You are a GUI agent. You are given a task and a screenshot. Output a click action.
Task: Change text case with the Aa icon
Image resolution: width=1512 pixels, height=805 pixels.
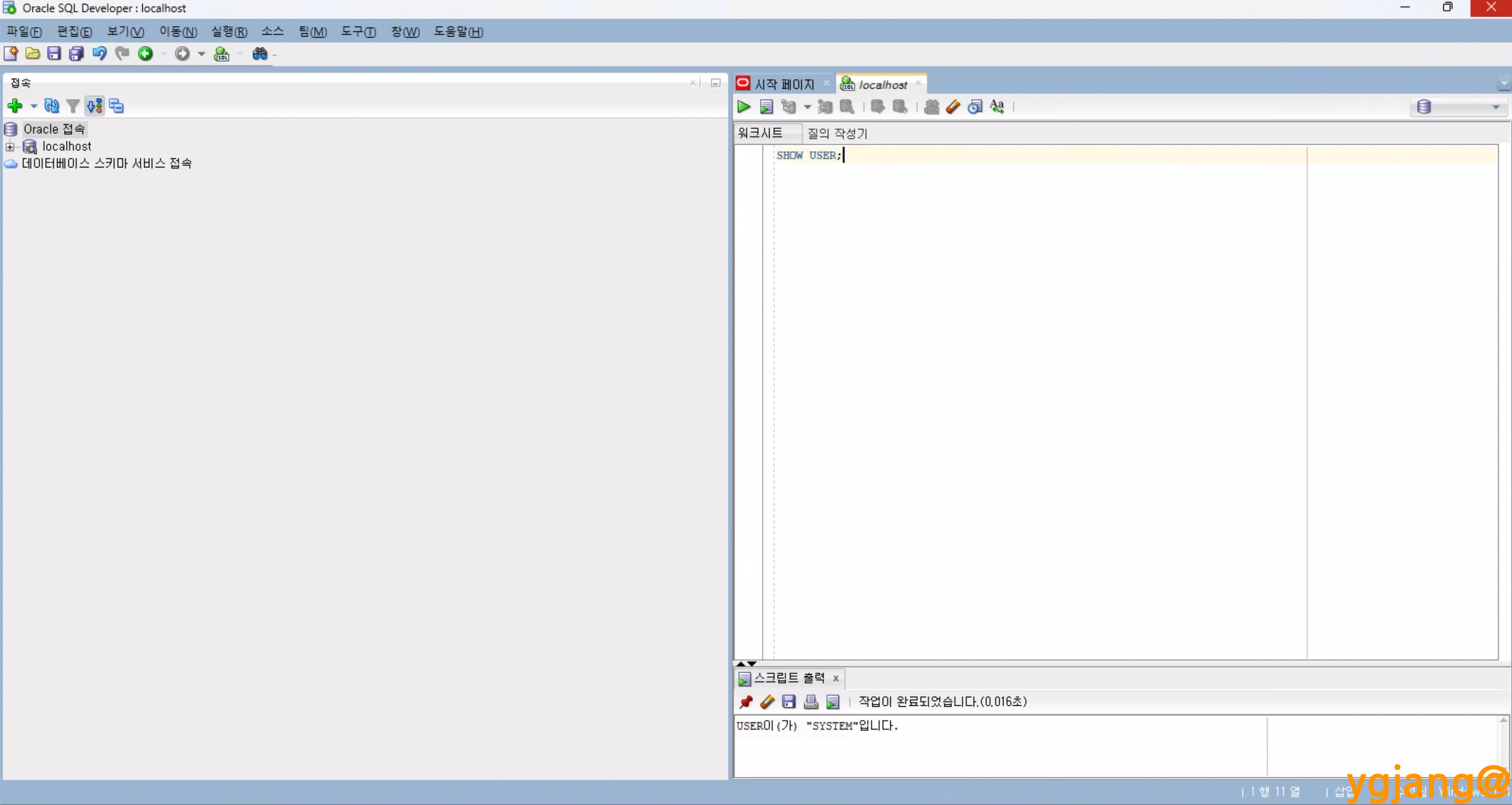(x=996, y=106)
